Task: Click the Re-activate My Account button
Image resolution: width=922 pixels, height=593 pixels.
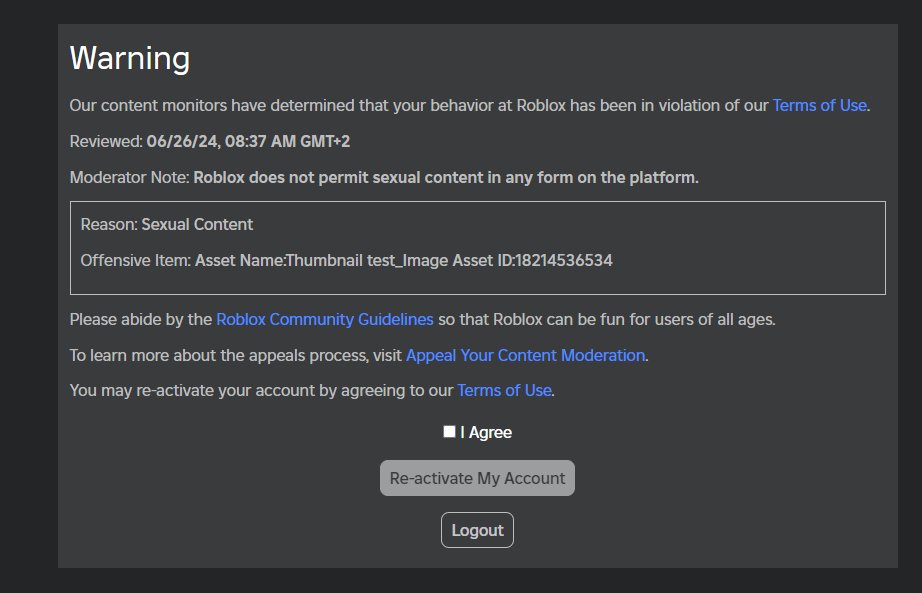Action: [x=477, y=478]
